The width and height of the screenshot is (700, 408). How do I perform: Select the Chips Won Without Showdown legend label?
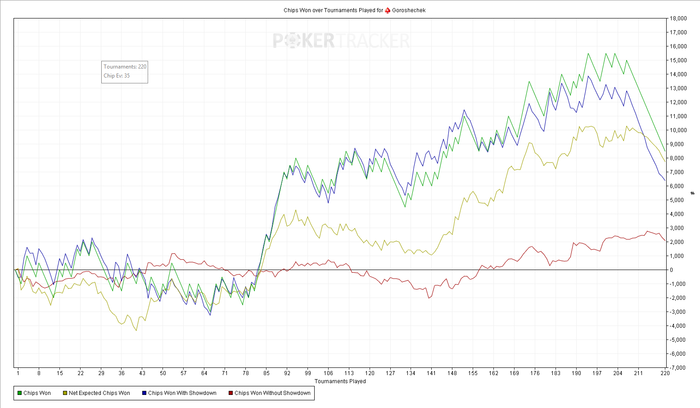pos(272,393)
